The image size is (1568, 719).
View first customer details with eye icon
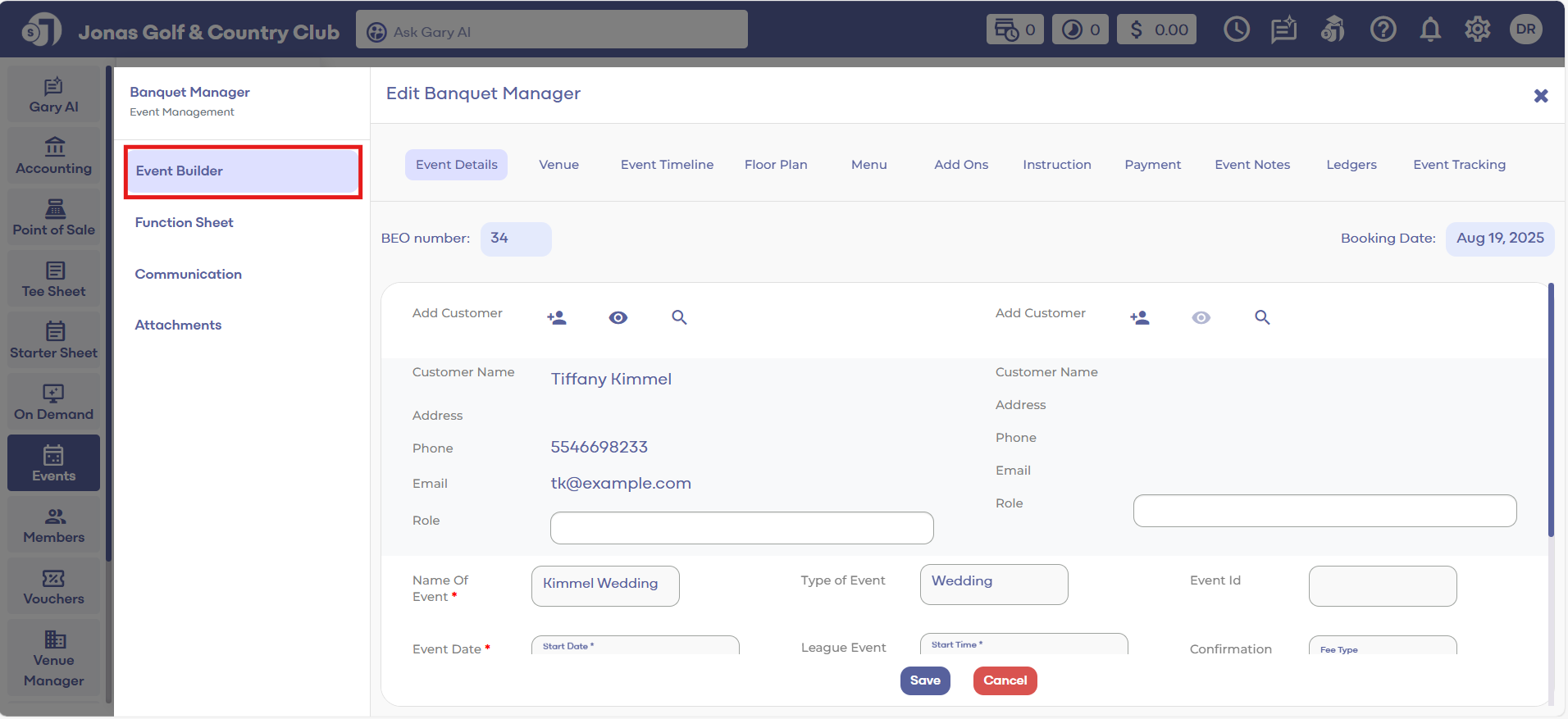pyautogui.click(x=618, y=318)
